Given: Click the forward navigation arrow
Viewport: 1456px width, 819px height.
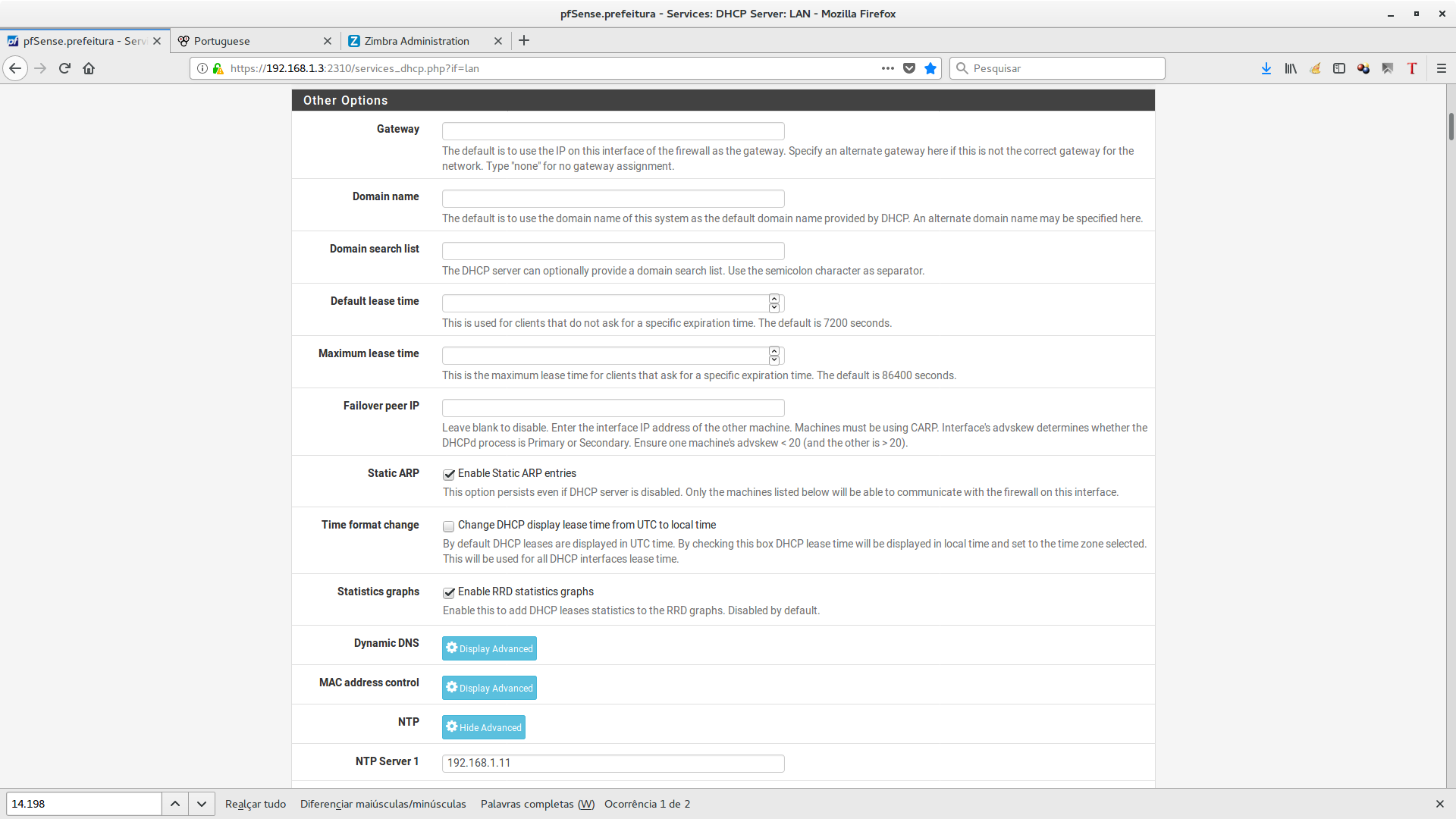Looking at the screenshot, I should [41, 68].
